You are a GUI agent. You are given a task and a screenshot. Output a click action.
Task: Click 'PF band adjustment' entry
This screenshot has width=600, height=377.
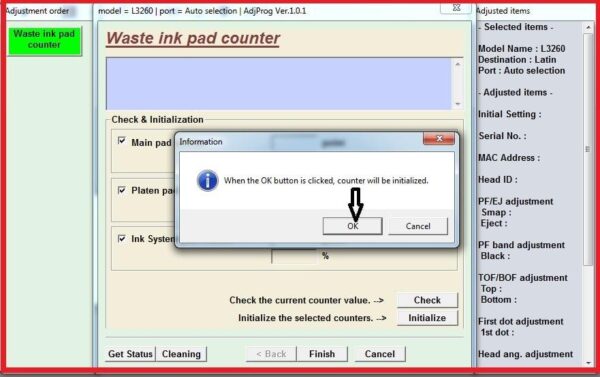pos(521,245)
